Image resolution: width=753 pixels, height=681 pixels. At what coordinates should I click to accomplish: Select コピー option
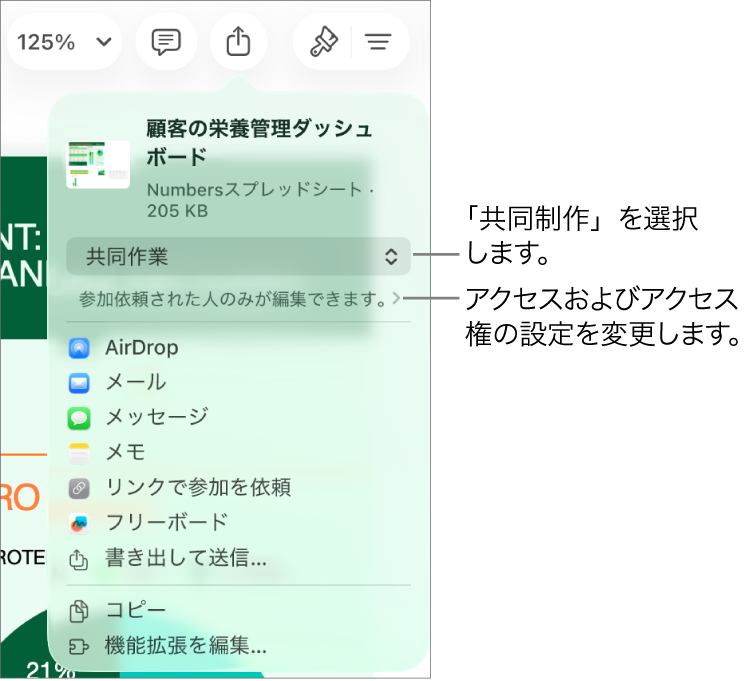coord(136,610)
